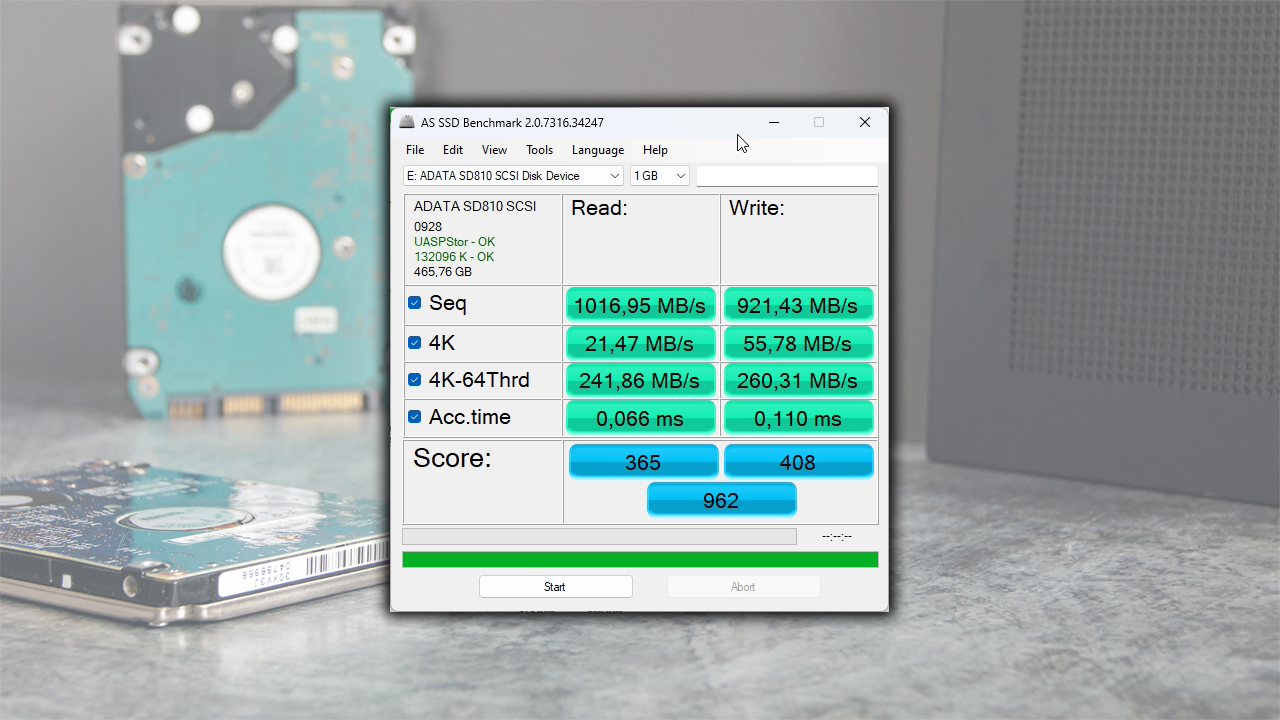Open the Language menu
The height and width of the screenshot is (720, 1280).
(x=598, y=150)
